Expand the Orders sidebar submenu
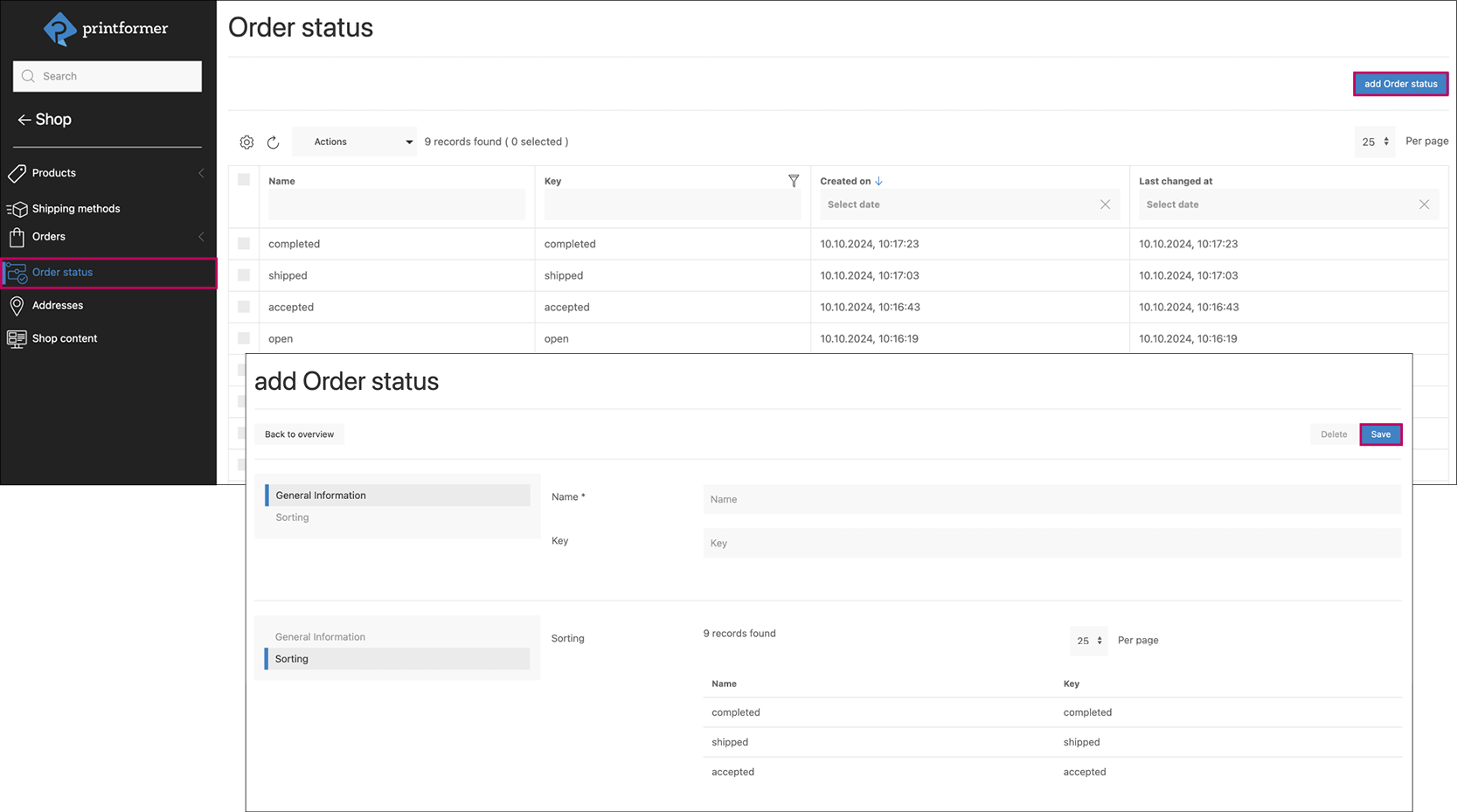This screenshot has height=812, width=1457. click(201, 237)
